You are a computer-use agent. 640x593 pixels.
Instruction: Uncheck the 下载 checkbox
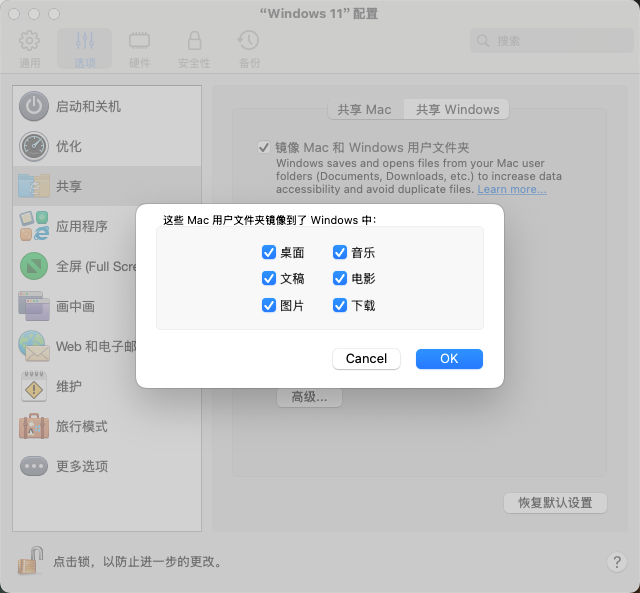click(340, 305)
